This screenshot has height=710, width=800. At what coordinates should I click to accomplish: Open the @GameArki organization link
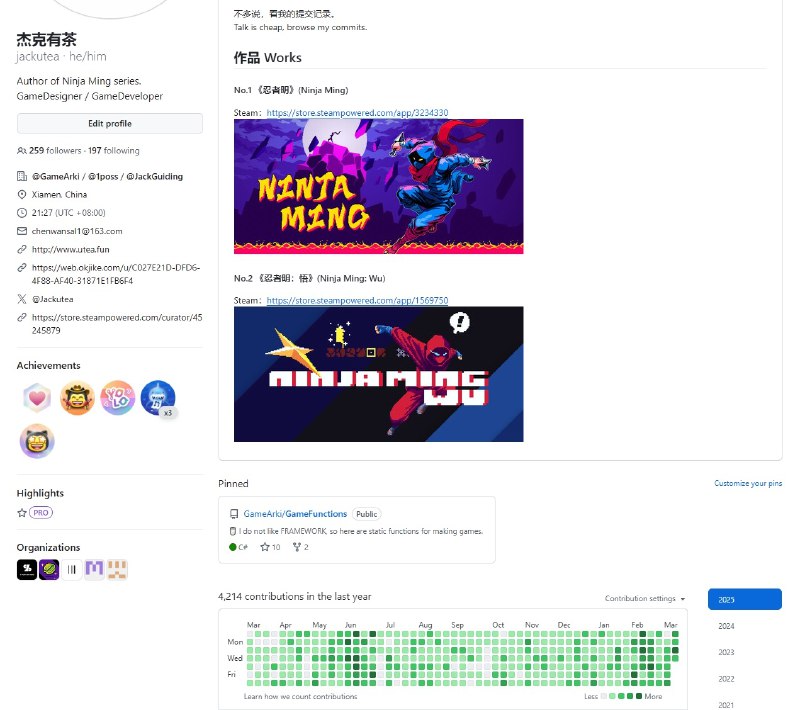point(56,176)
